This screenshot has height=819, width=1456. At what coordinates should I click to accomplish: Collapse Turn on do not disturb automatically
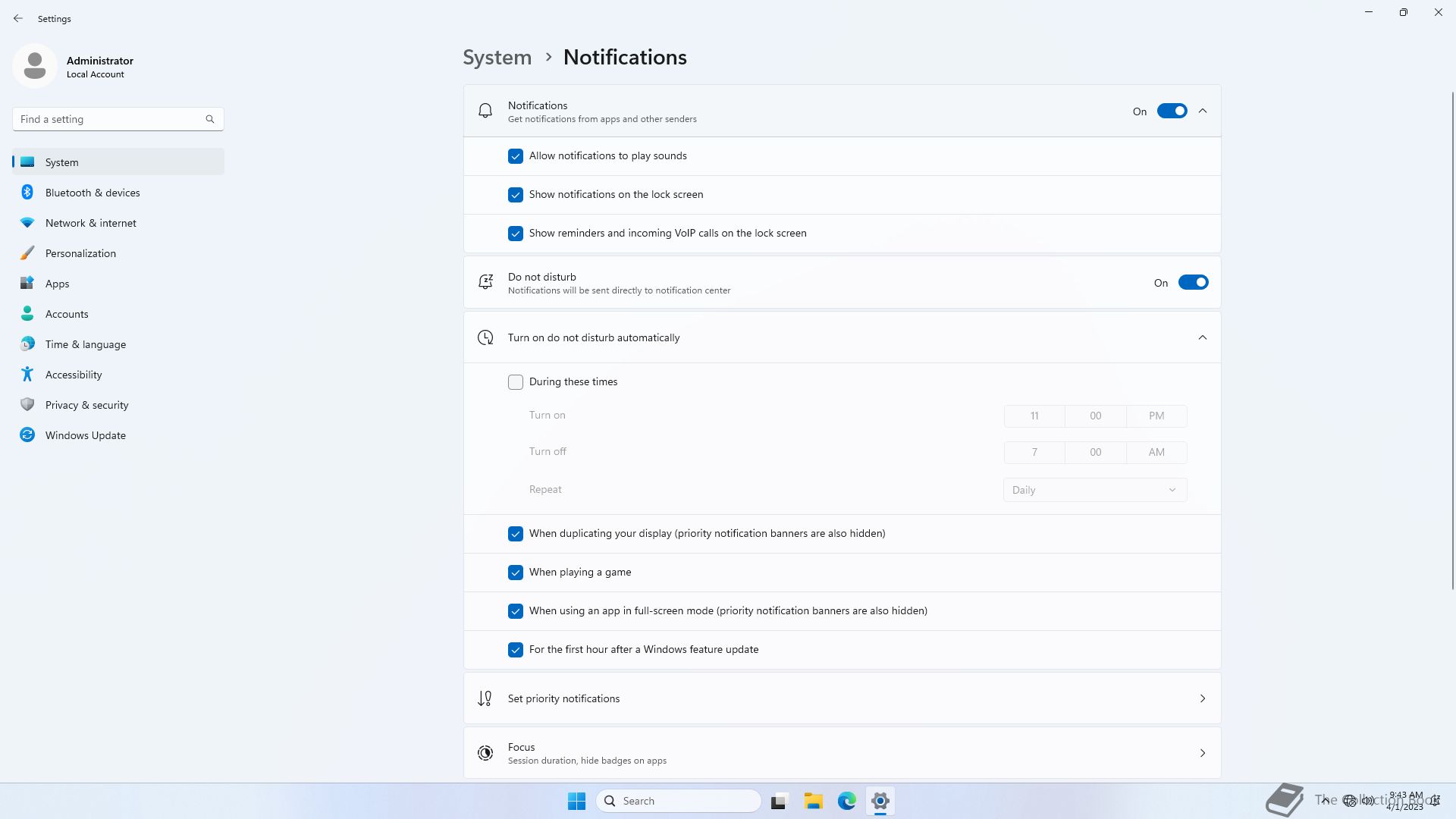click(x=1202, y=337)
